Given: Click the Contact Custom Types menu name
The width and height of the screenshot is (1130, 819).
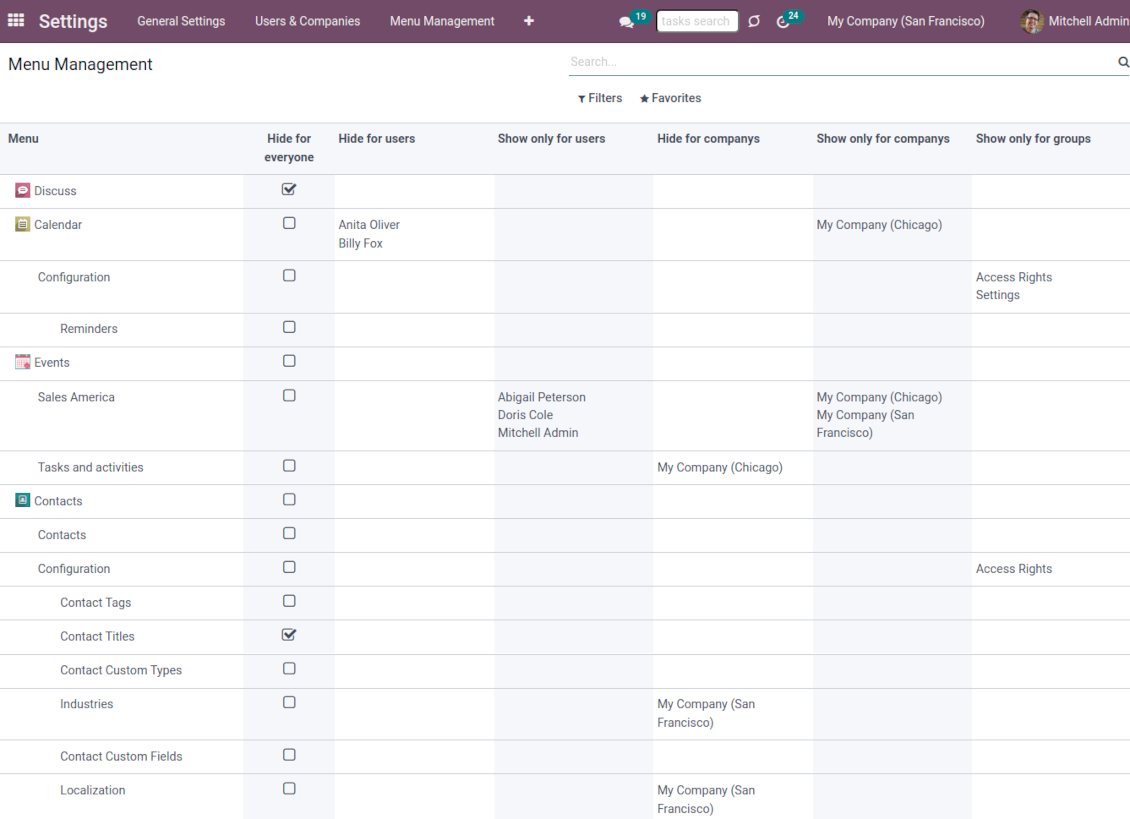Looking at the screenshot, I should [121, 670].
